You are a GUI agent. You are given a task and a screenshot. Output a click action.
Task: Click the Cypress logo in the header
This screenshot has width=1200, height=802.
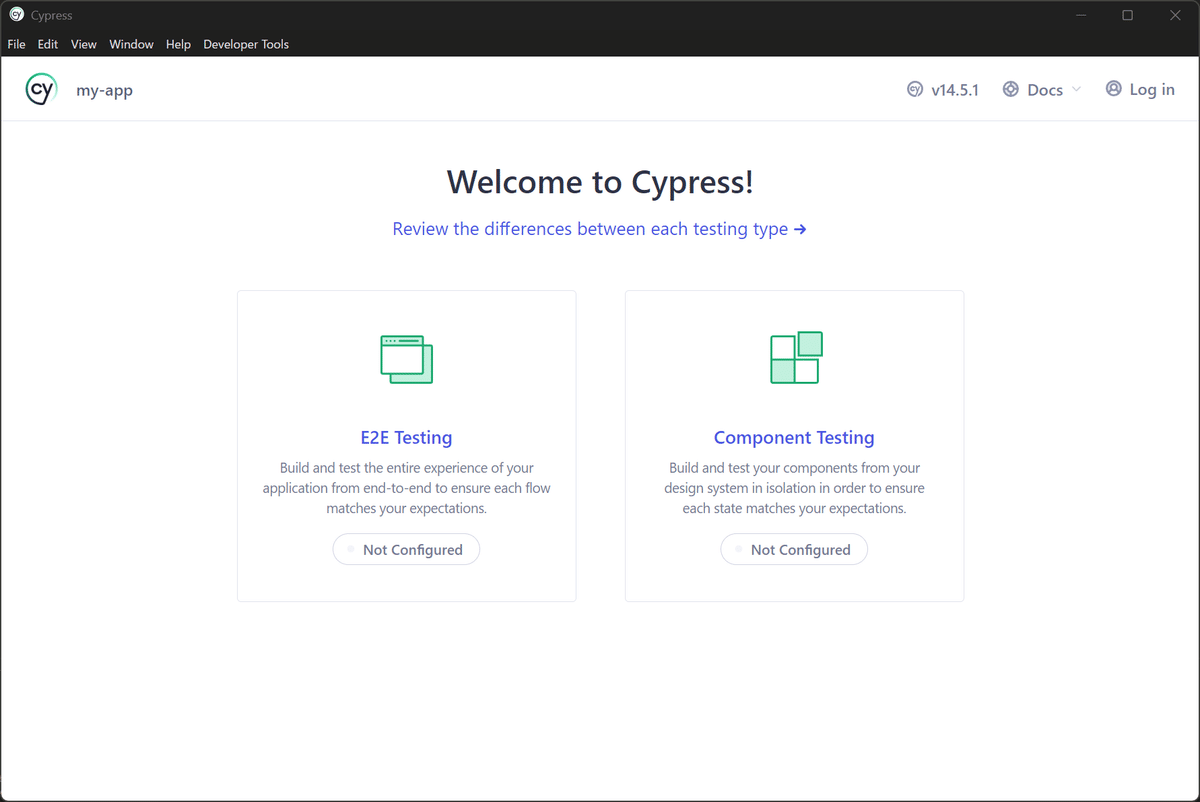coord(41,89)
